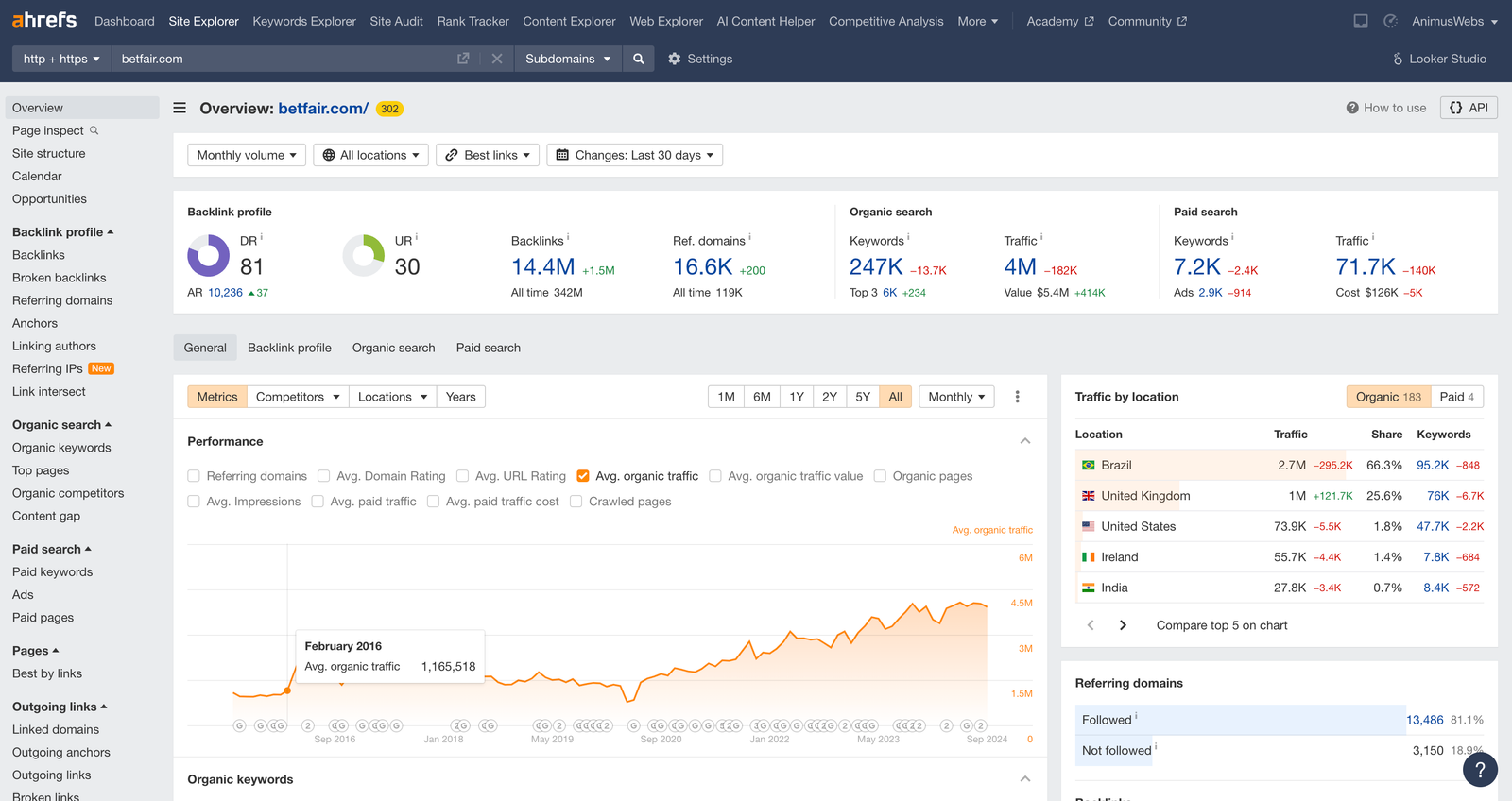Click the Followed referring domains bar
1512x801 pixels.
(1240, 720)
